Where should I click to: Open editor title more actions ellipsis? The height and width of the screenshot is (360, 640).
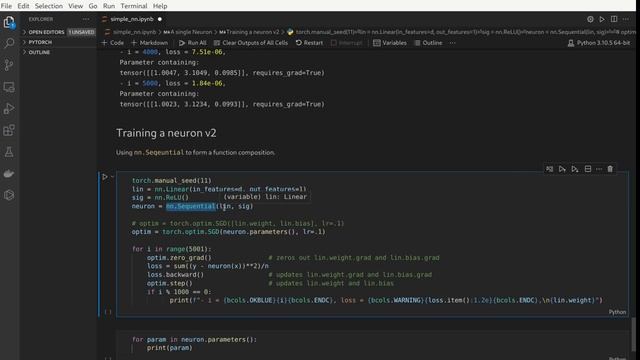coord(626,19)
